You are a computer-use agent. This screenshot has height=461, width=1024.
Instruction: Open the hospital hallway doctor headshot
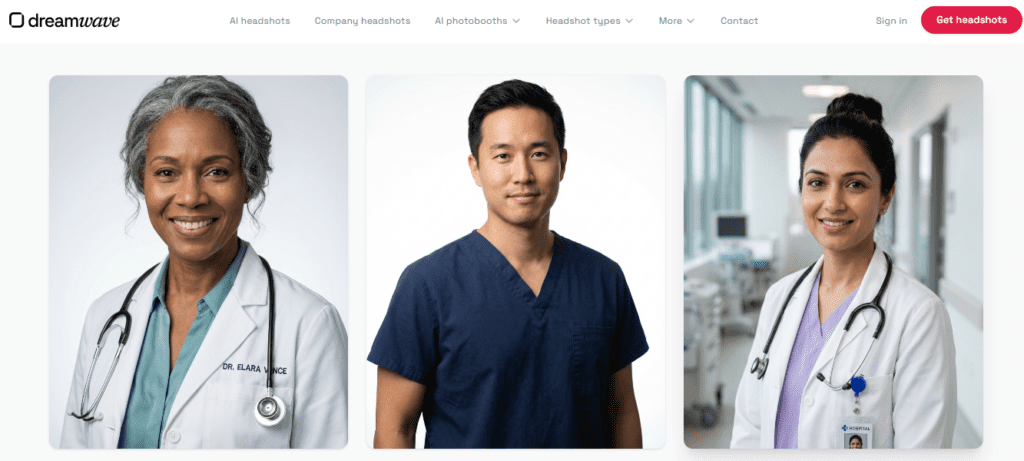tap(833, 262)
